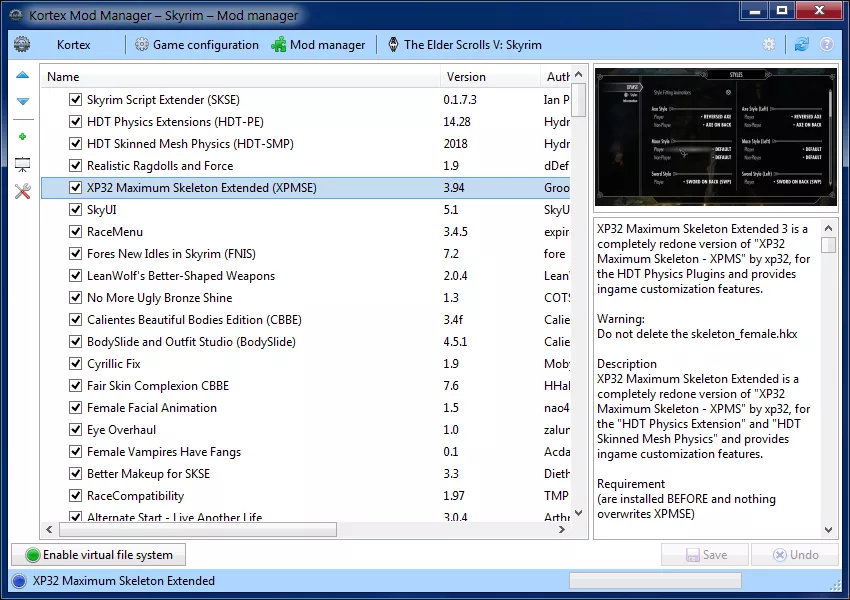Click Enable virtual file system button

[x=98, y=555]
